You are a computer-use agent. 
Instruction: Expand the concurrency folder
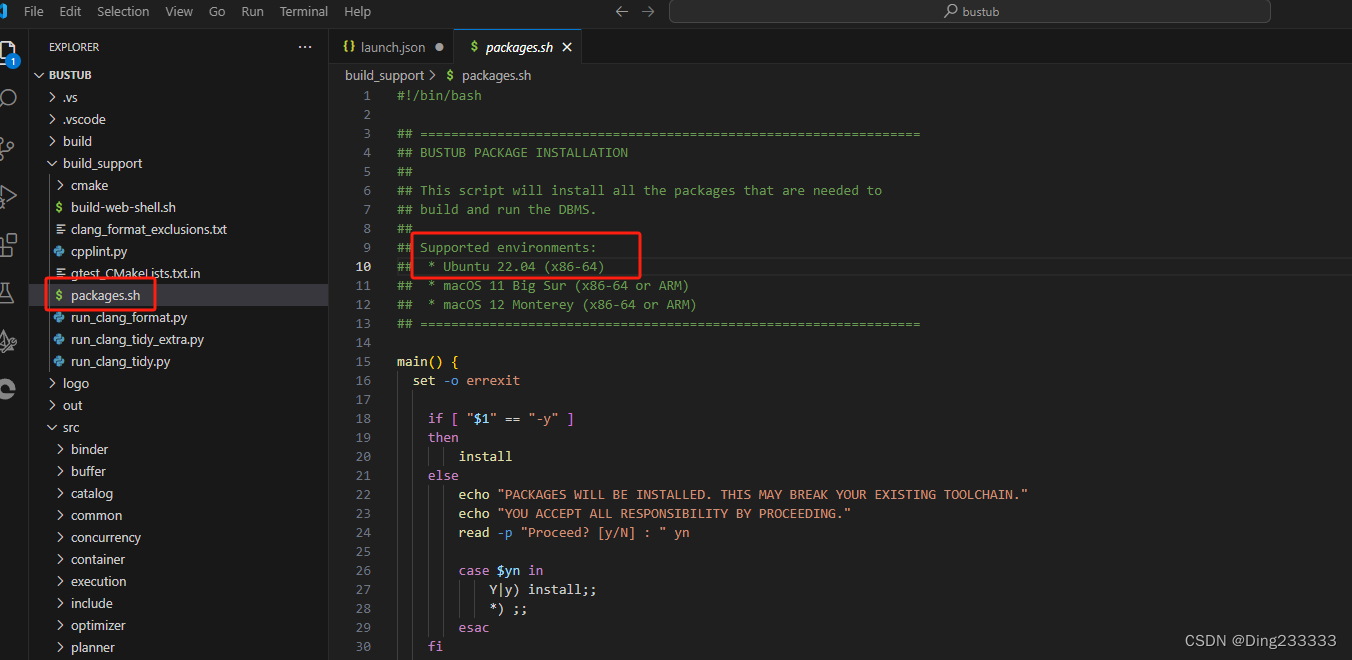click(x=106, y=537)
